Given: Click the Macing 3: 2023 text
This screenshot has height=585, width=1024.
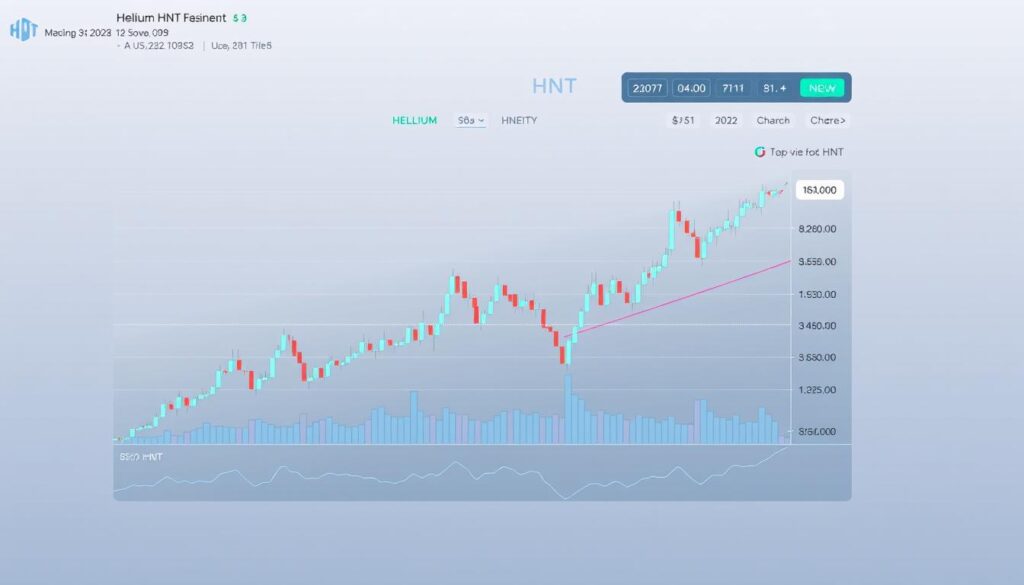Looking at the screenshot, I should (x=78, y=33).
